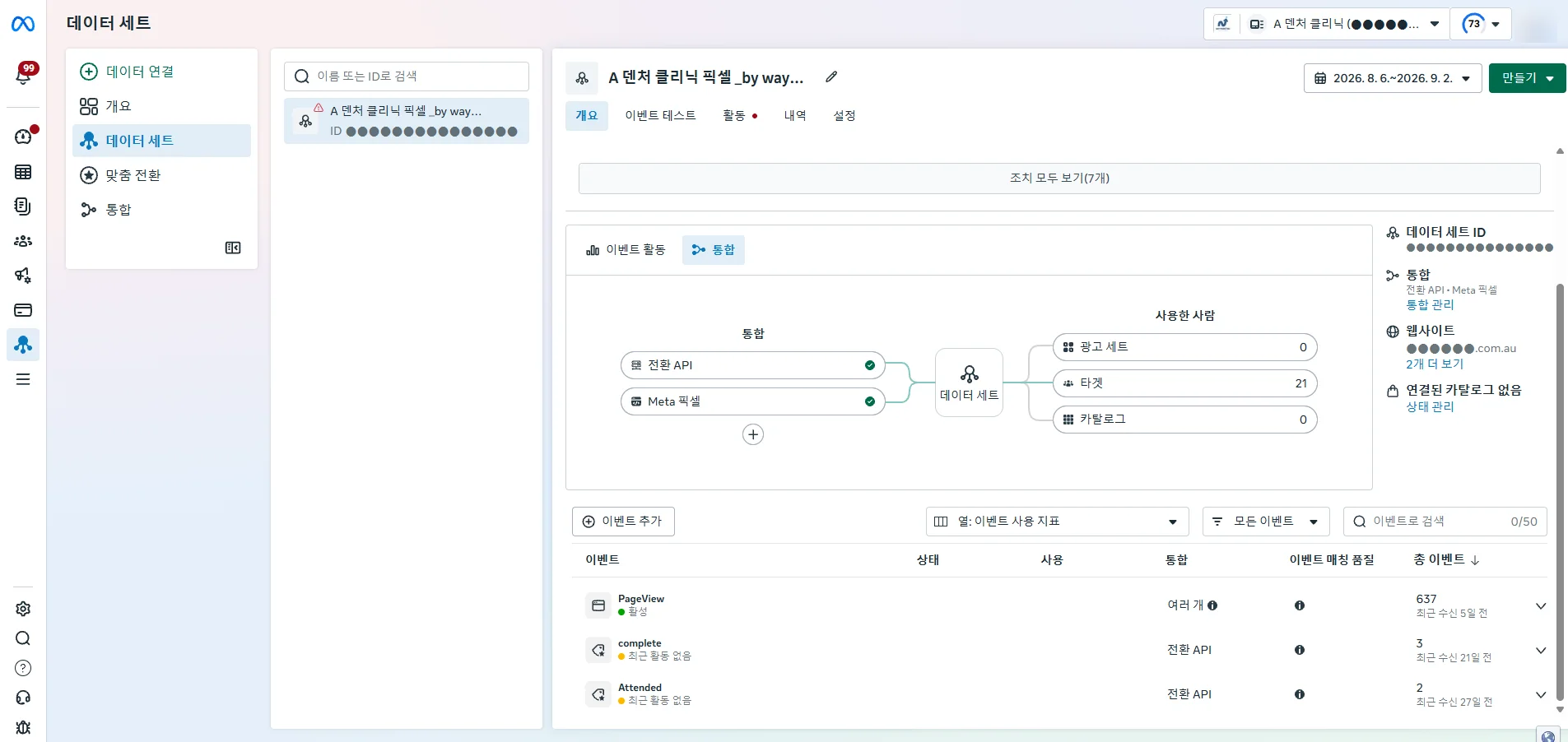
Task: Show info for PageView 여러 개
Action: [1212, 605]
